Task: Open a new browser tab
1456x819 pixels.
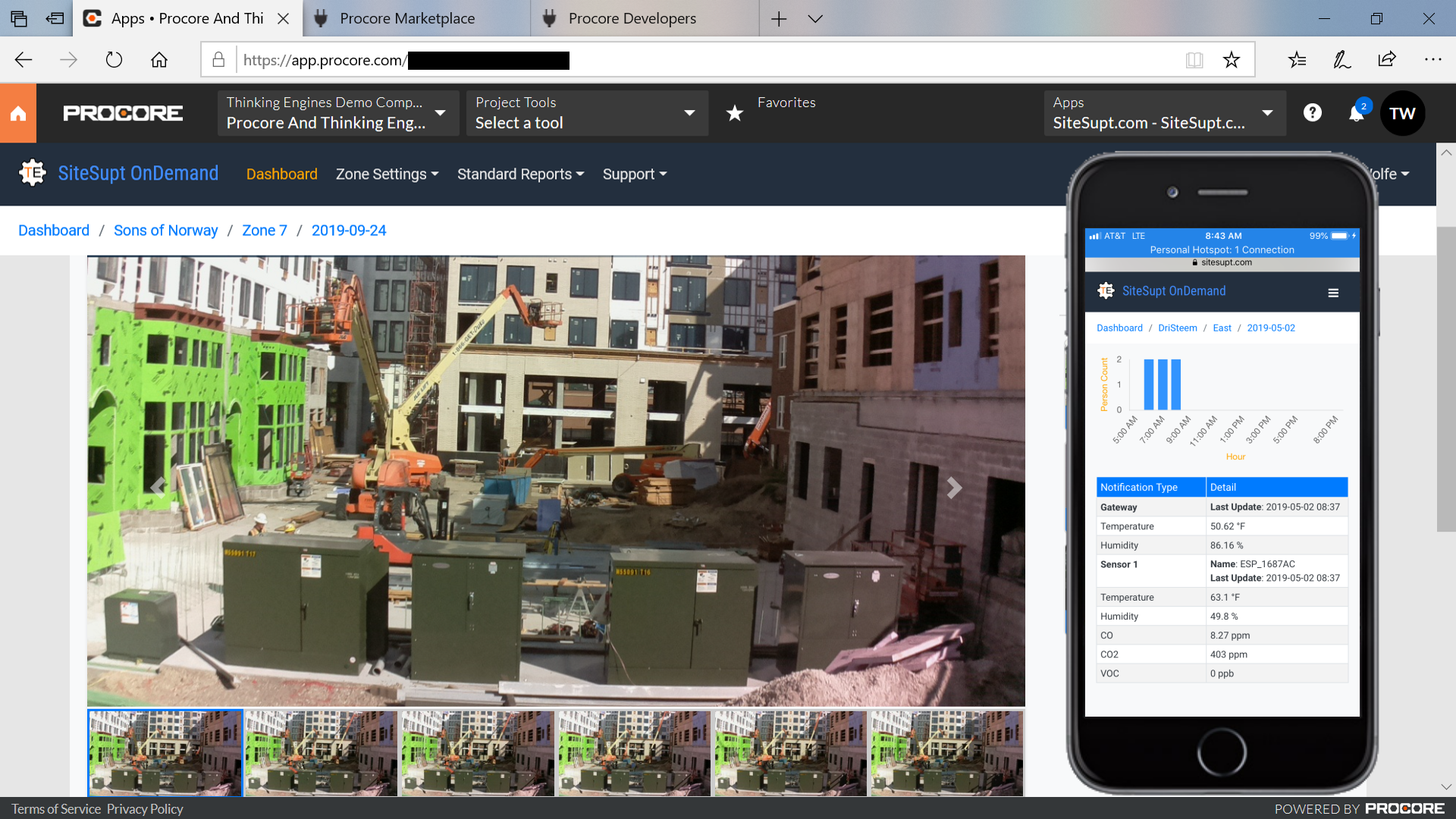Action: (x=779, y=18)
